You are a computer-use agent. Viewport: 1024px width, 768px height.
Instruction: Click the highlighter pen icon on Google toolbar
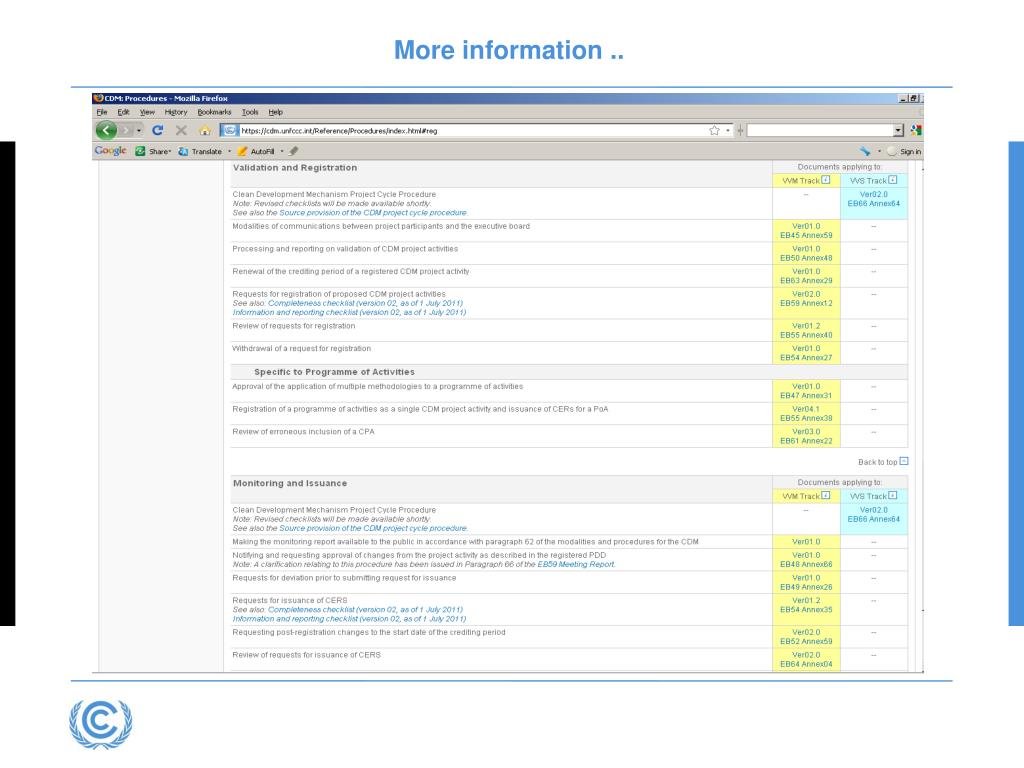coord(294,152)
